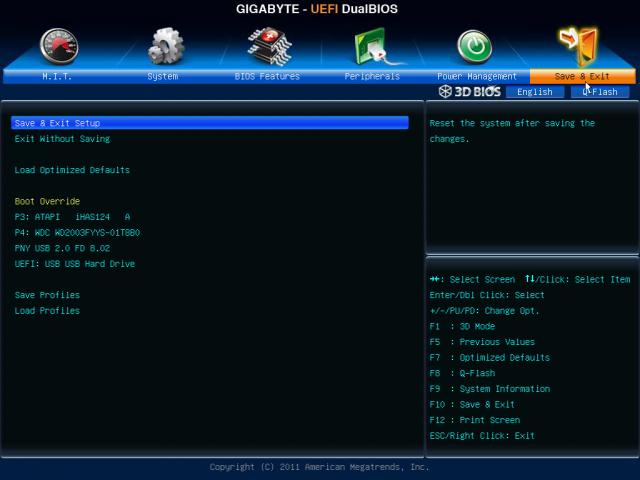This screenshot has width=640, height=480.
Task: Click the +/-/PU/PD: Change Opt. hint
Action: pyautogui.click(x=484, y=311)
